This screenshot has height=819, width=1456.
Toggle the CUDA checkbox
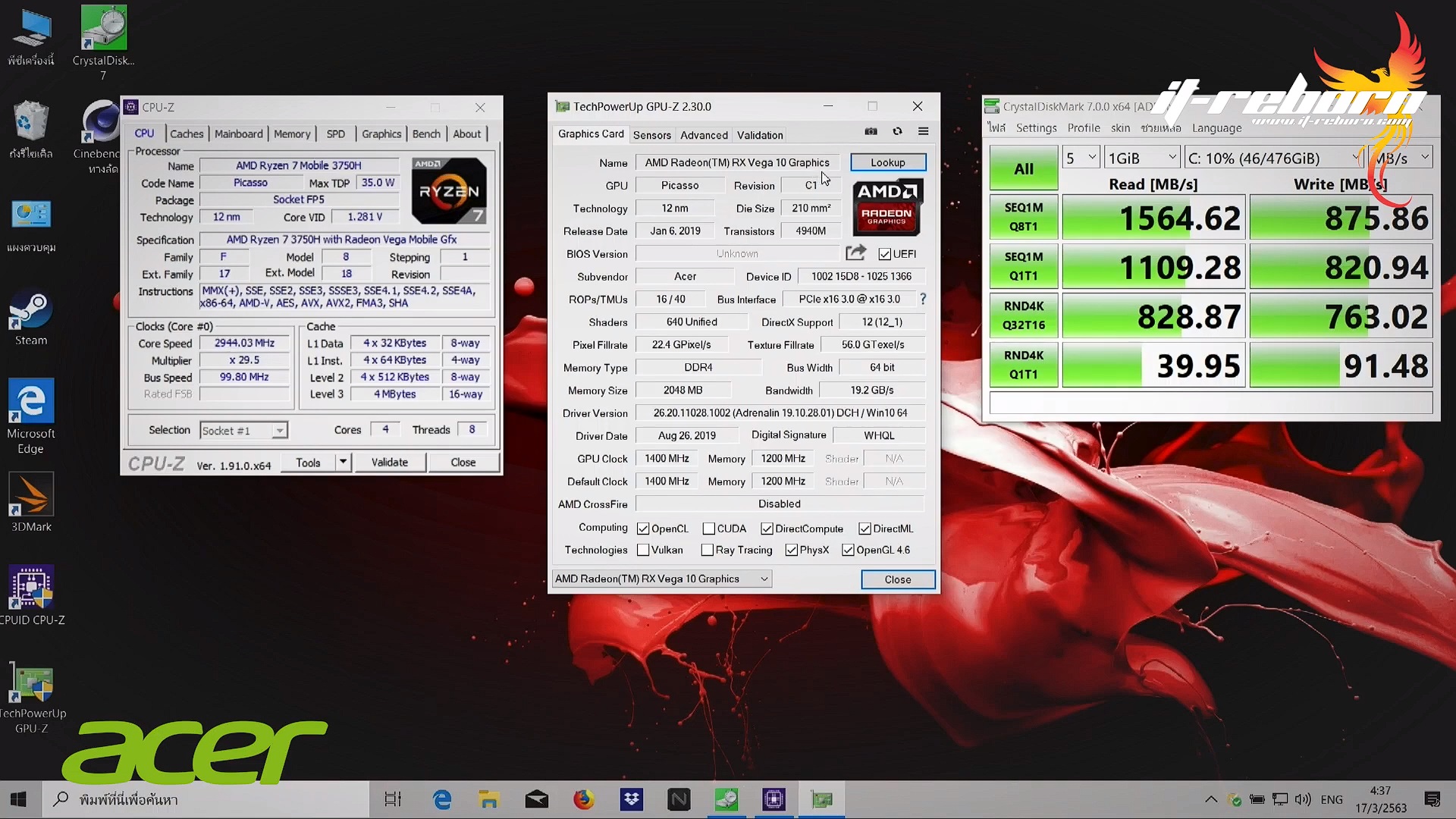click(x=708, y=529)
